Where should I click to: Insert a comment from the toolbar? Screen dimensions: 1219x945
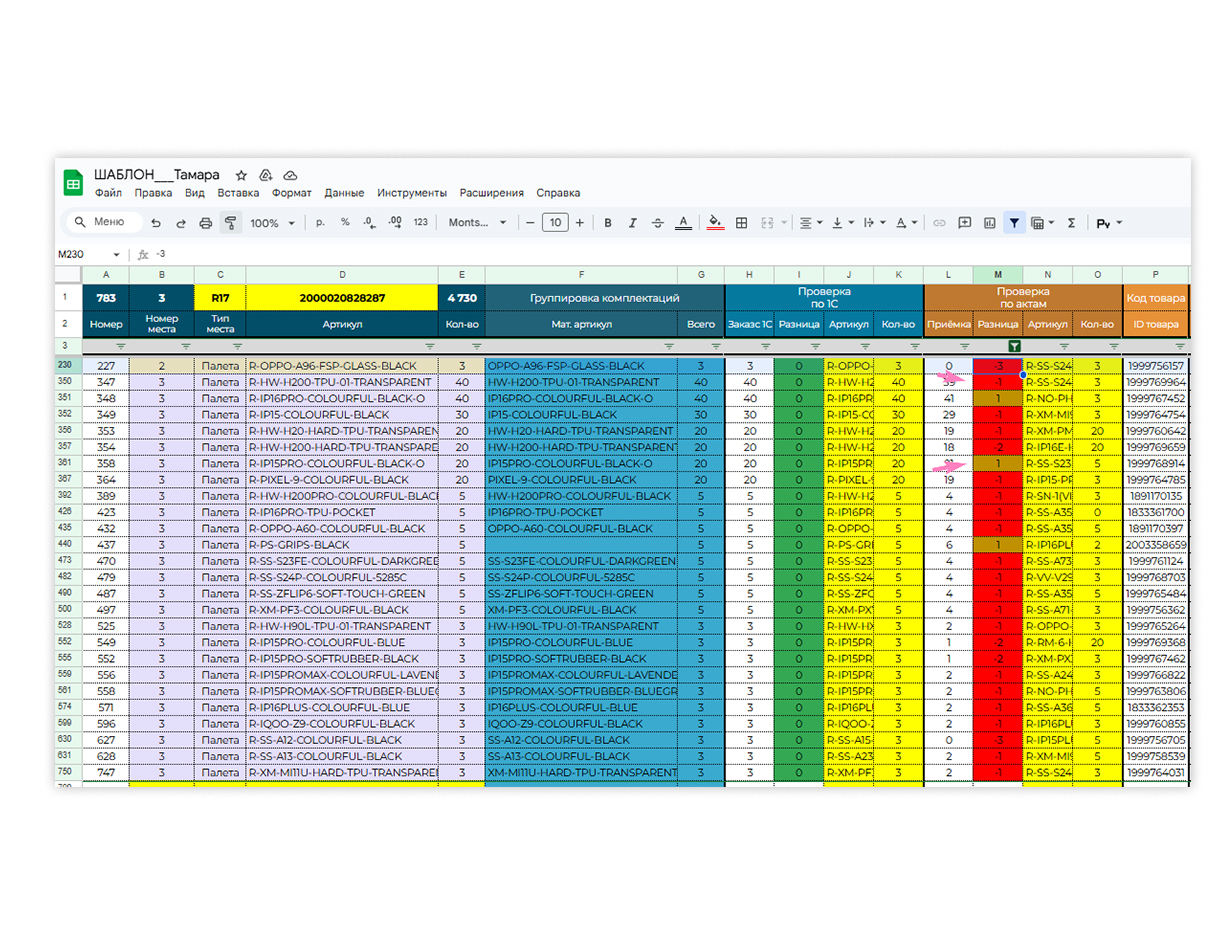tap(965, 223)
